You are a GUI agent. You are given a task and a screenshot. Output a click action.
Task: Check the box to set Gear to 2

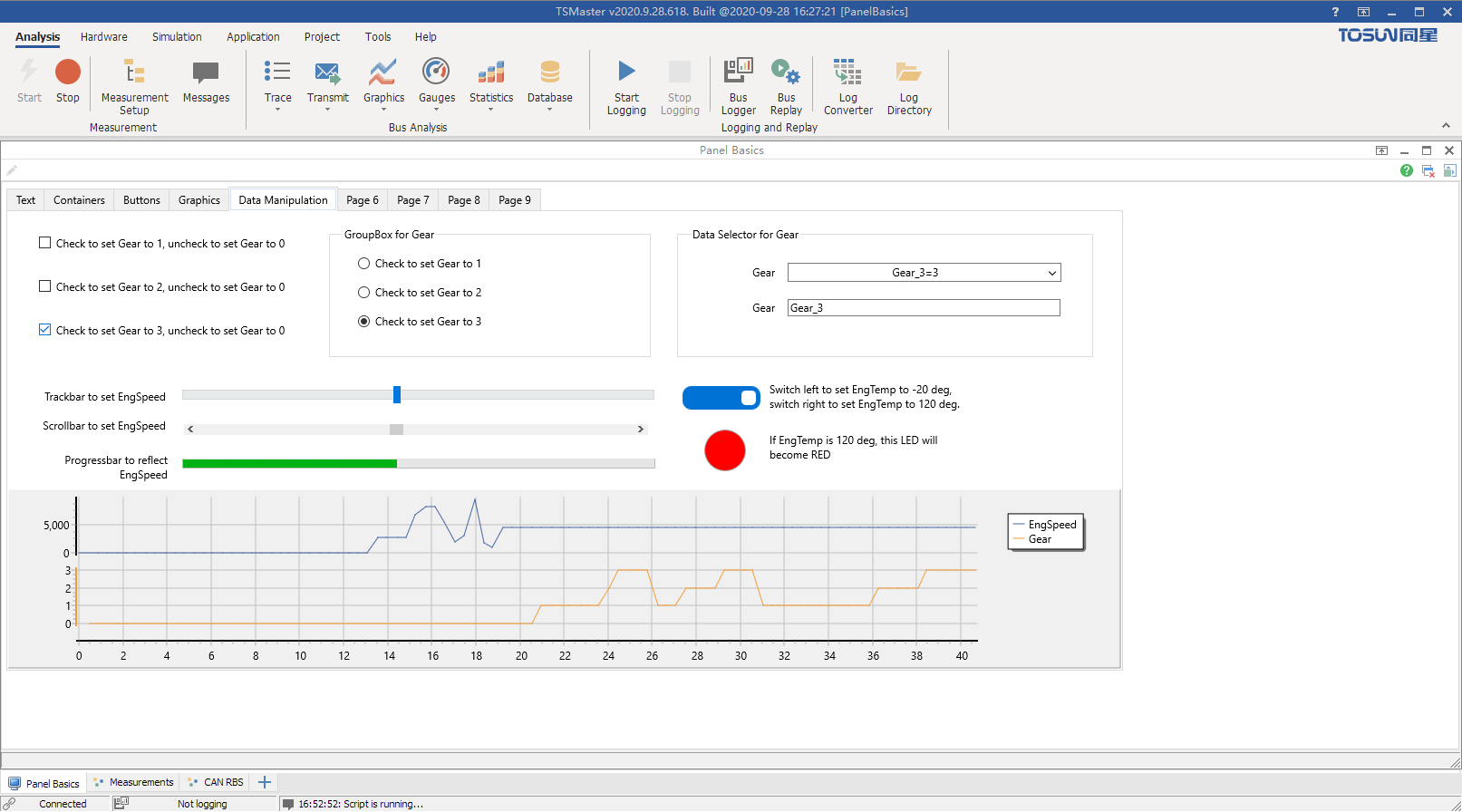[x=44, y=286]
